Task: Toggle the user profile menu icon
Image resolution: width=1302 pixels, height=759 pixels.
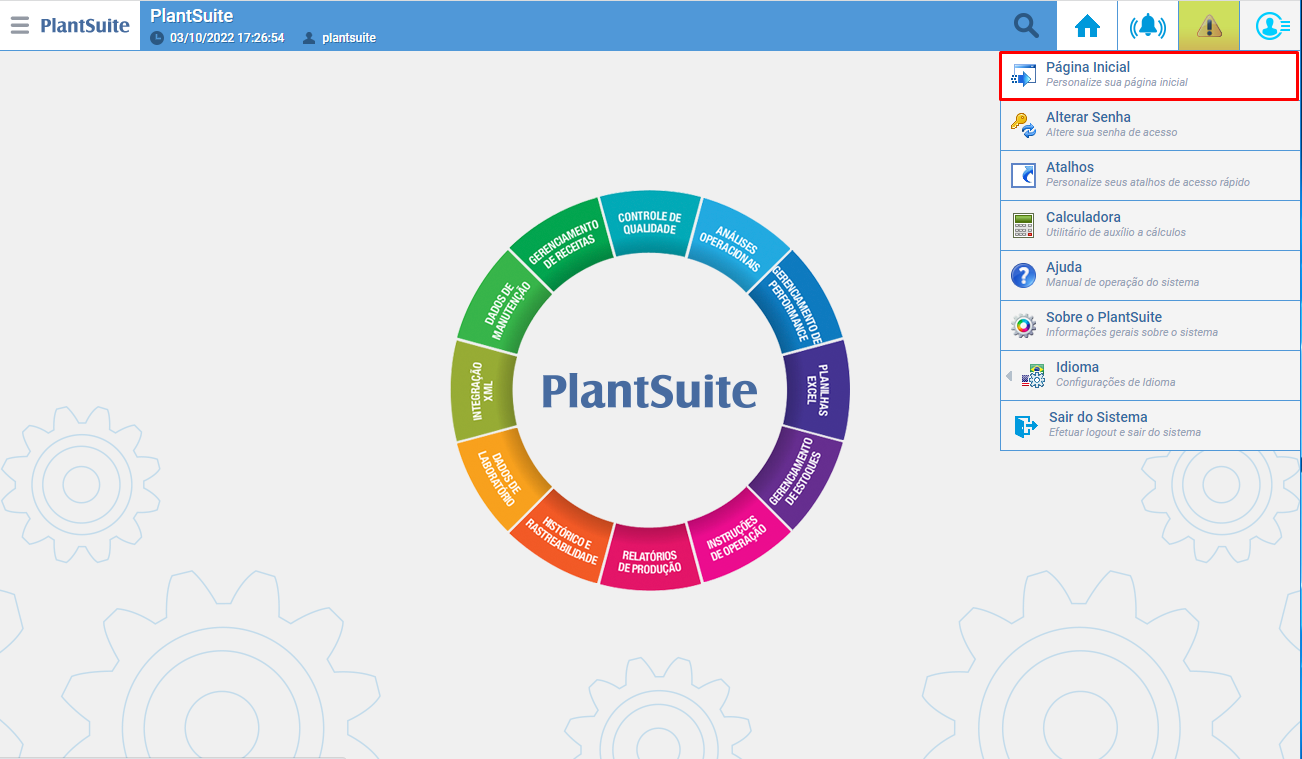Action: 1271,26
